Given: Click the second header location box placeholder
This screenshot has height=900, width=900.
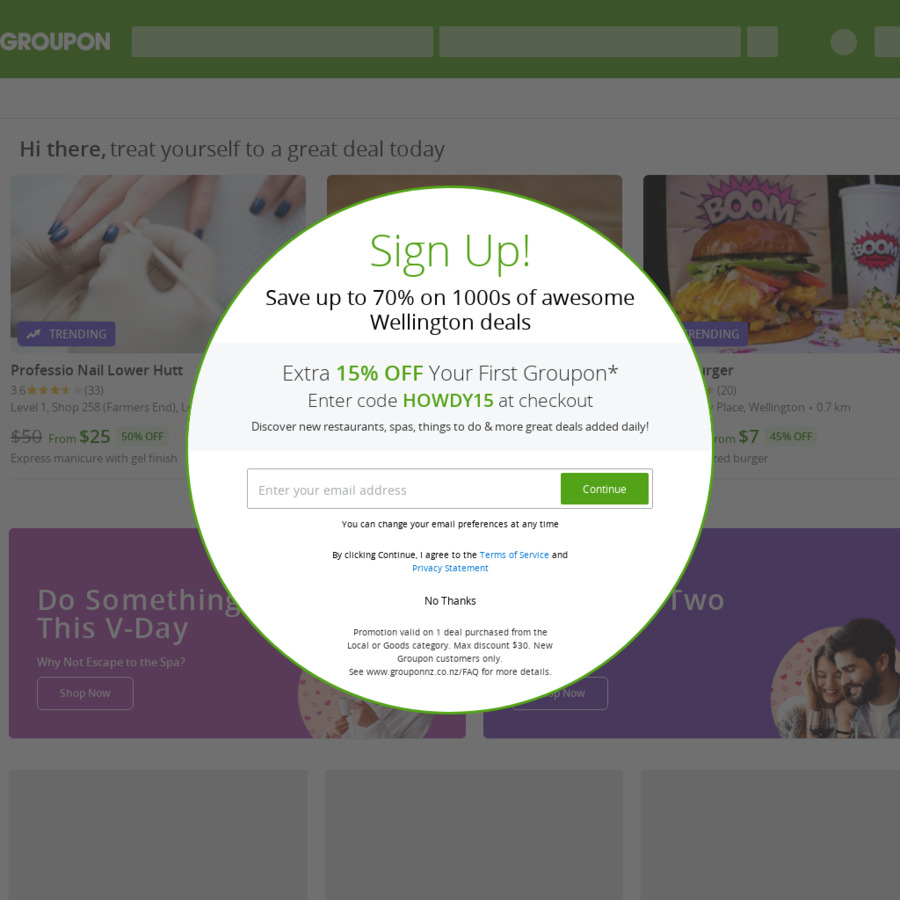Looking at the screenshot, I should [590, 41].
